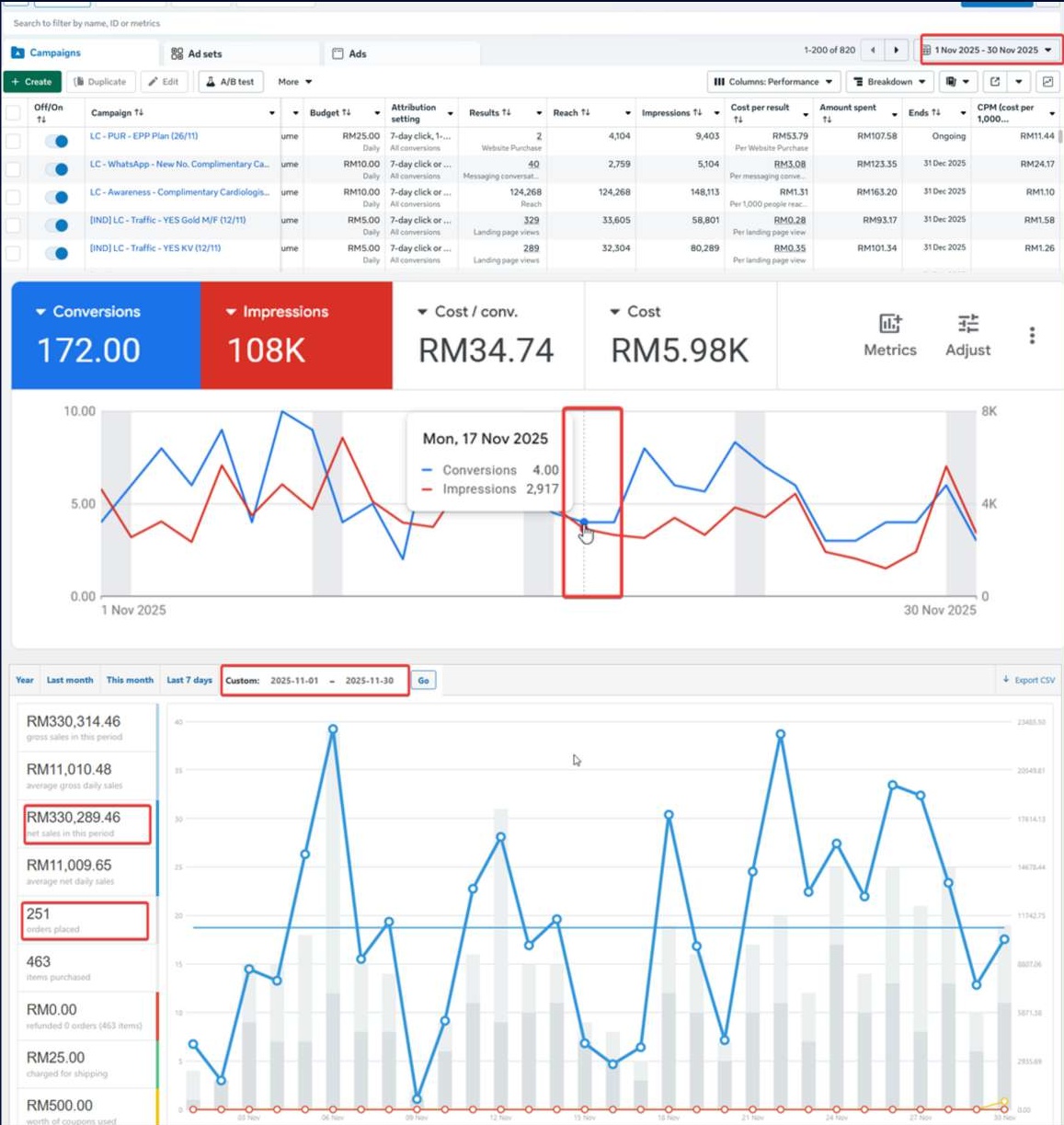Open the Impressions metric card dropdown
Screen dimensions: 1064x1125
pyautogui.click(x=231, y=312)
